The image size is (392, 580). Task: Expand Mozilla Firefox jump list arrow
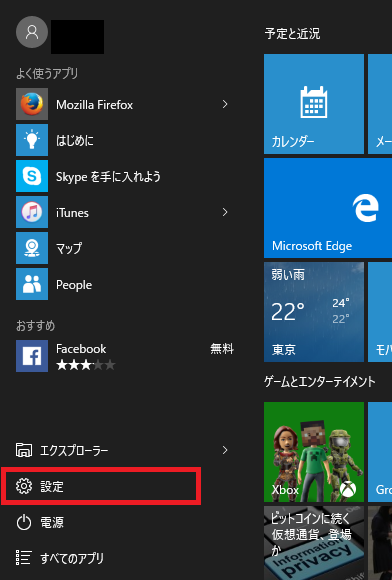click(225, 104)
